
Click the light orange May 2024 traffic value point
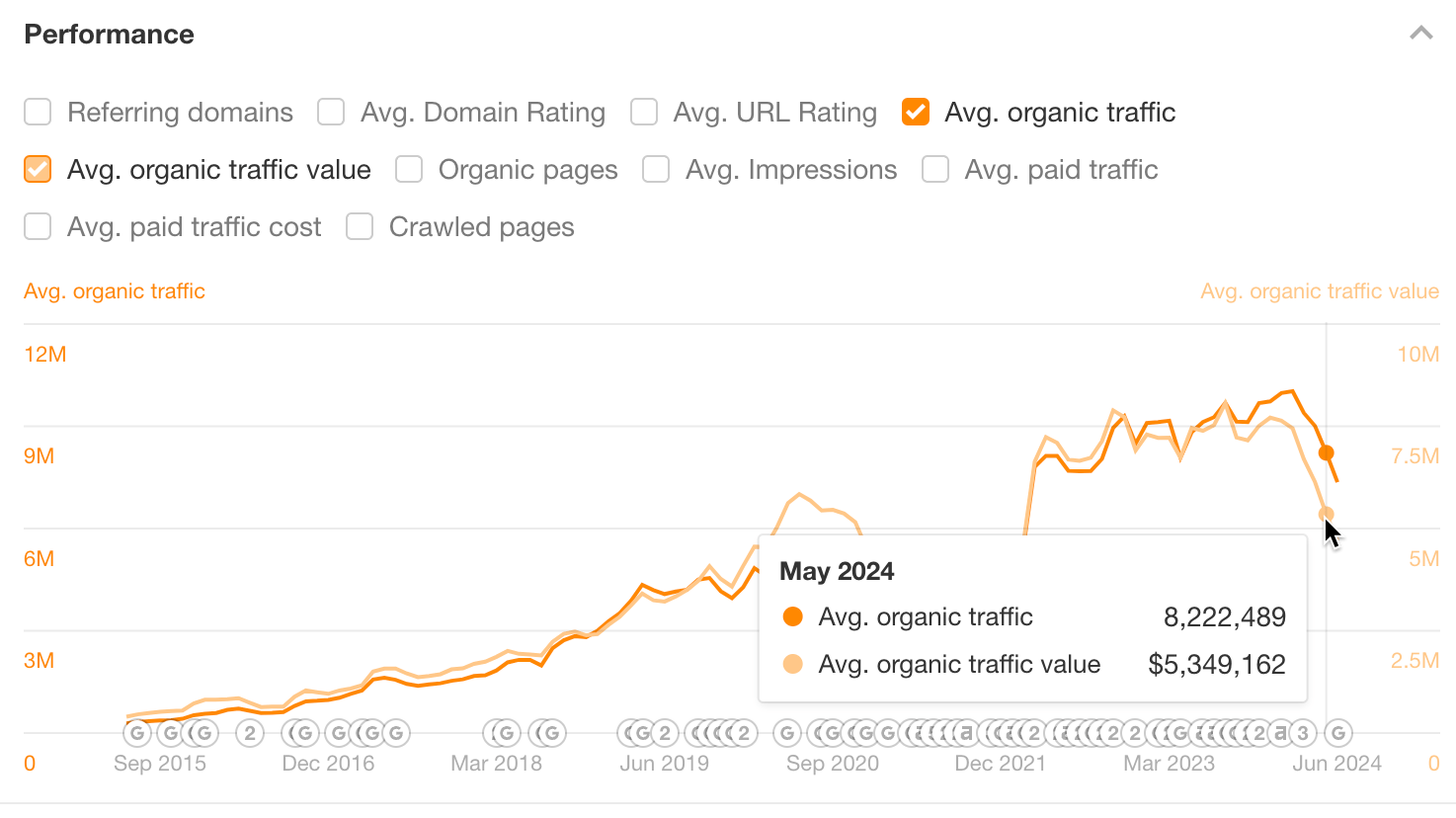[x=1326, y=515]
